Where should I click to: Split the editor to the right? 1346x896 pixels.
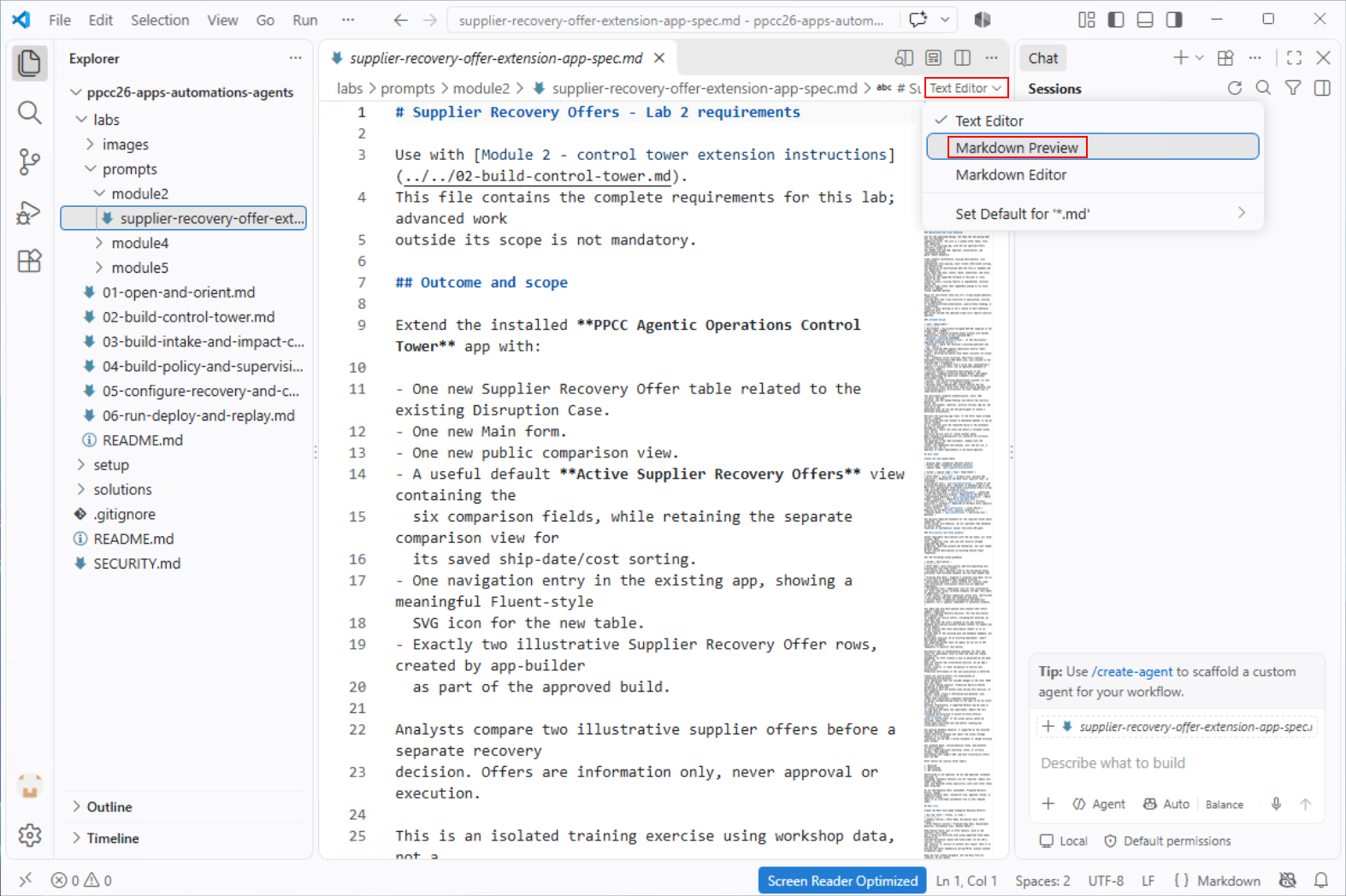[x=962, y=58]
